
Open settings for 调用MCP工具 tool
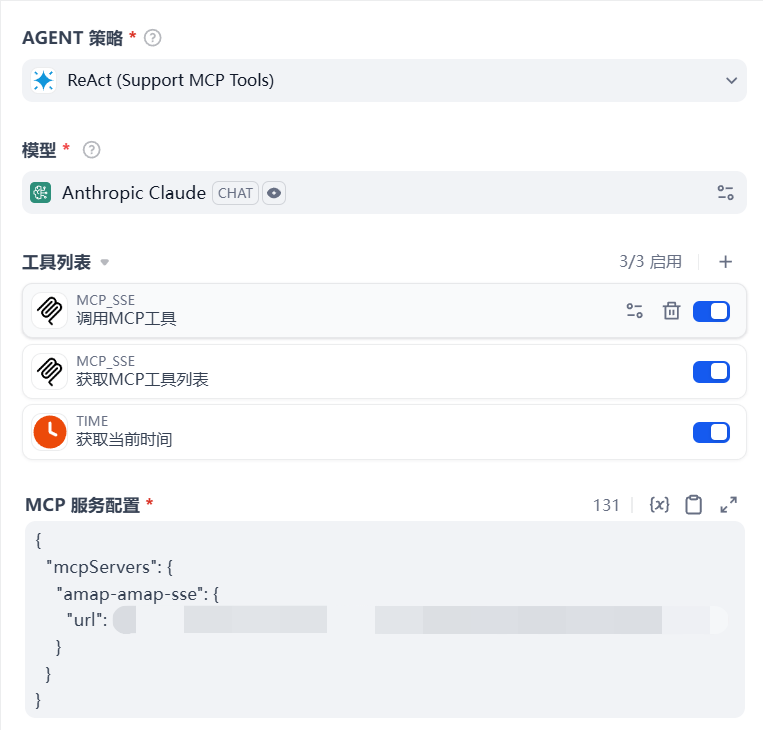point(634,311)
